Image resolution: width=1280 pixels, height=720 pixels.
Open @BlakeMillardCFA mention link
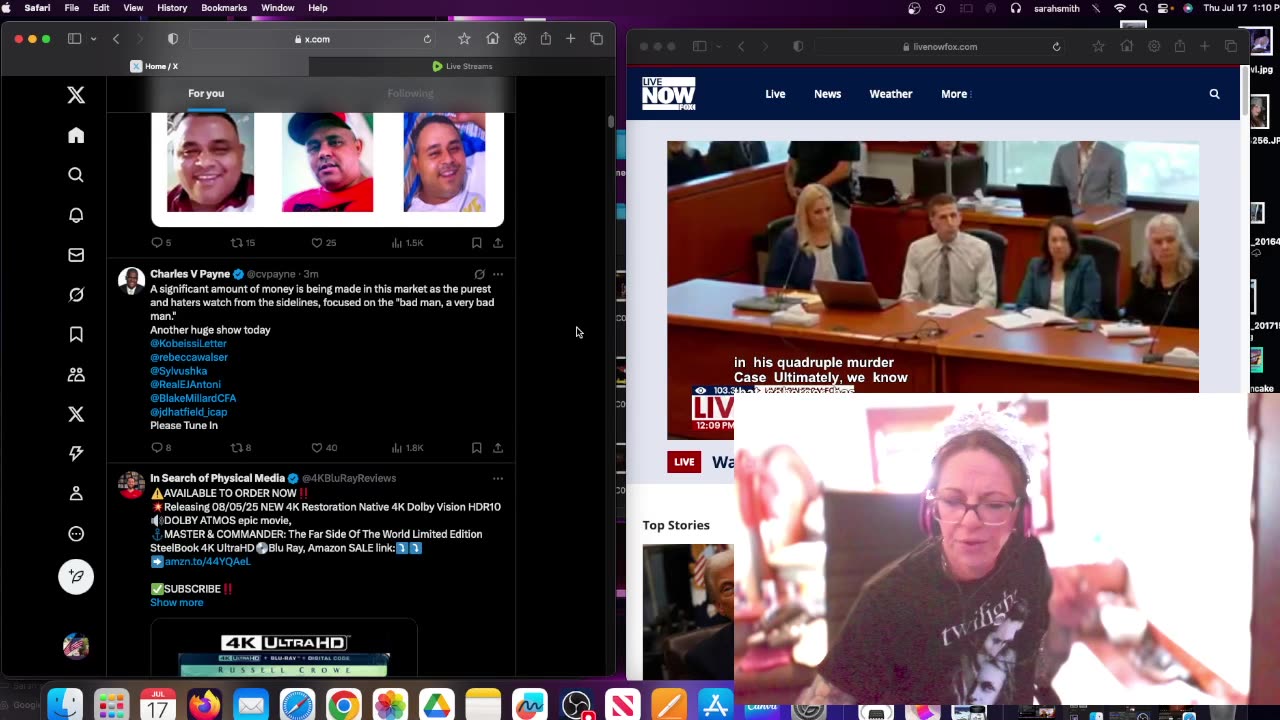click(x=193, y=398)
